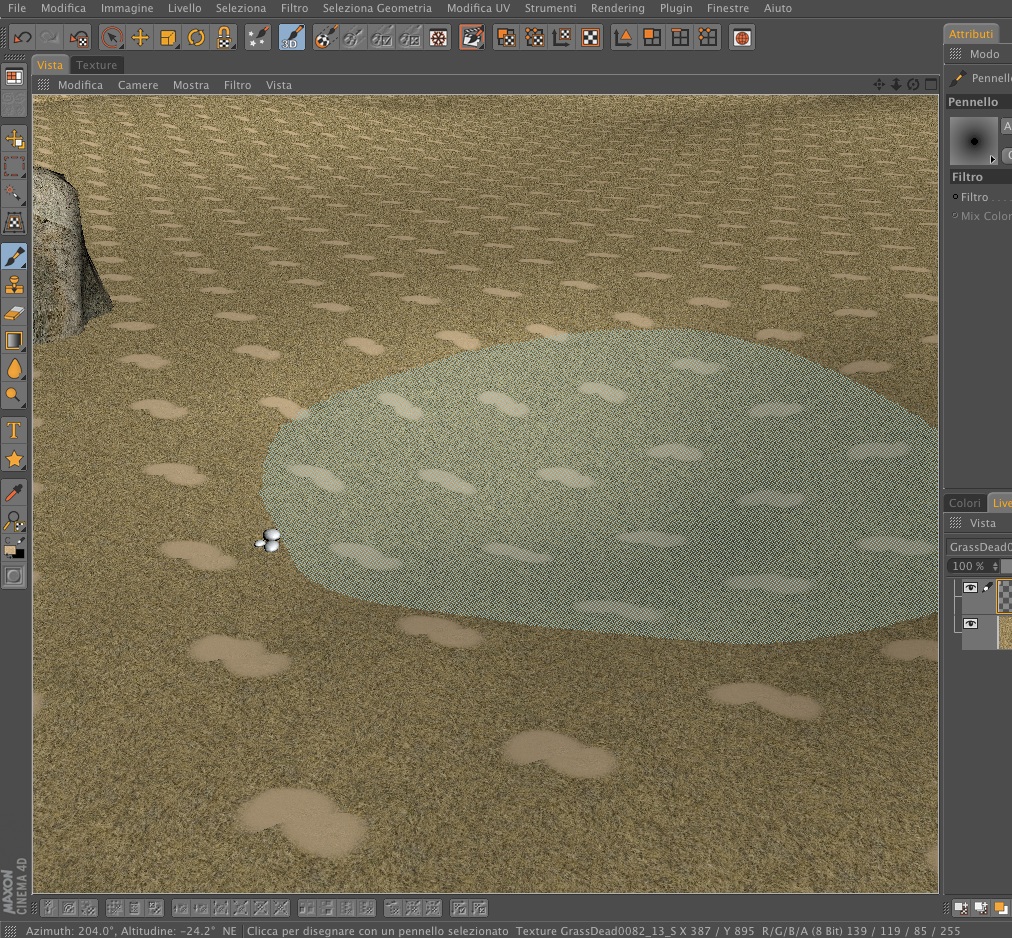Select the Eyedropper color picker tool
Viewport: 1012px width, 938px height.
click(14, 493)
